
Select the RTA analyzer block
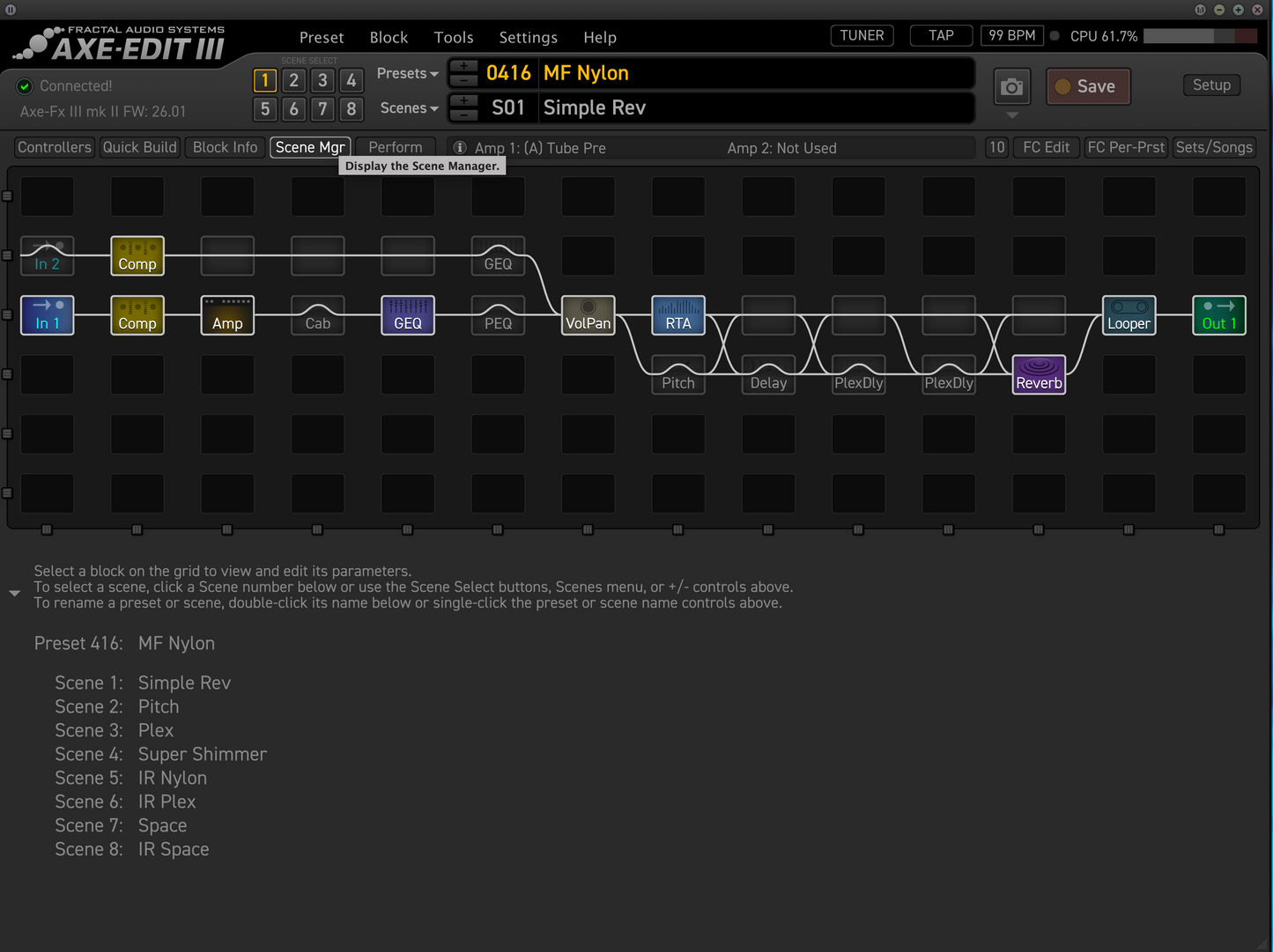(678, 314)
